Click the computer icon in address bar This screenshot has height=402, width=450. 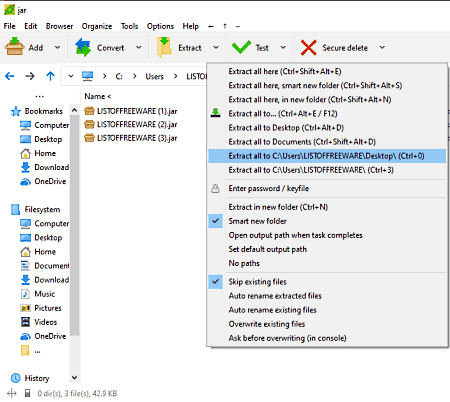(88, 76)
